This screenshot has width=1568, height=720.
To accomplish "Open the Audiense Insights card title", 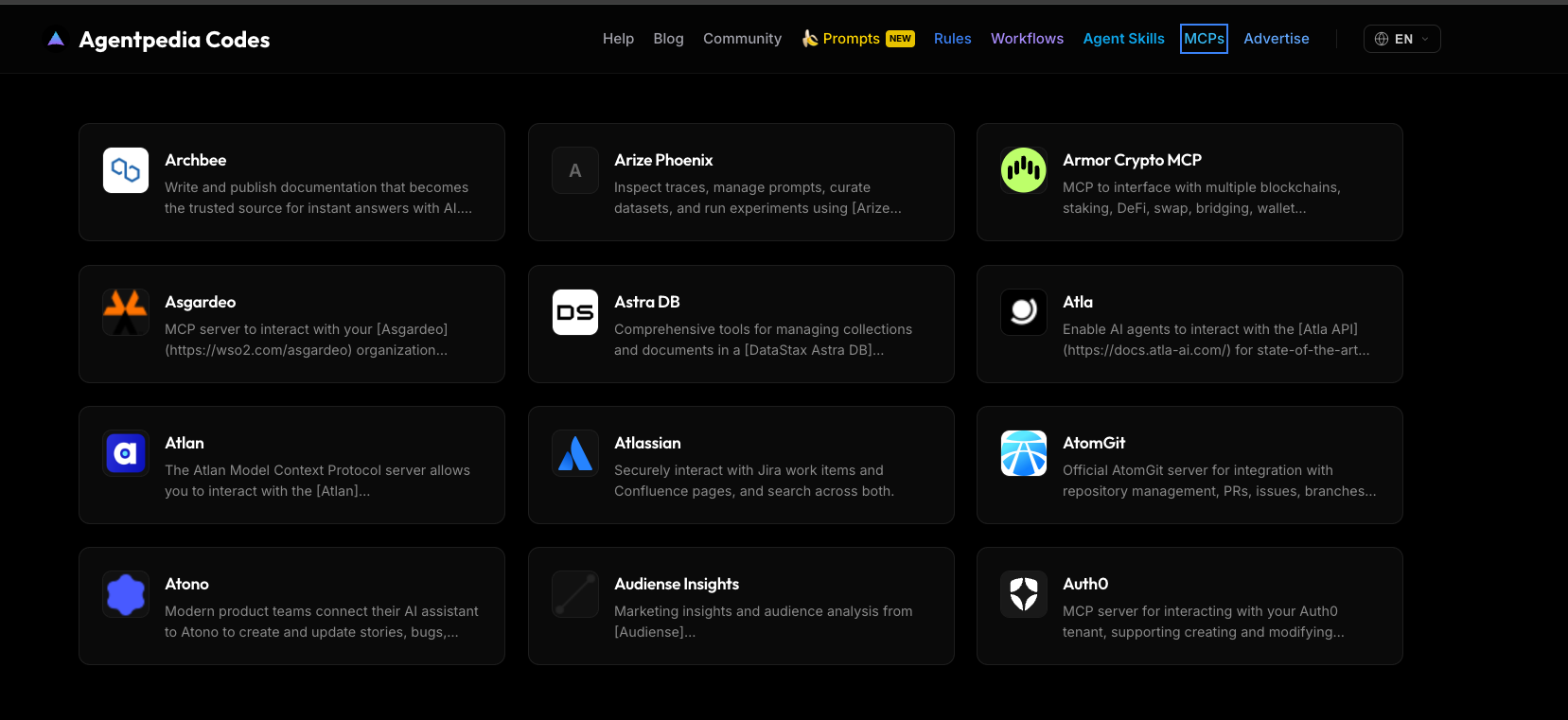I will pyautogui.click(x=677, y=584).
